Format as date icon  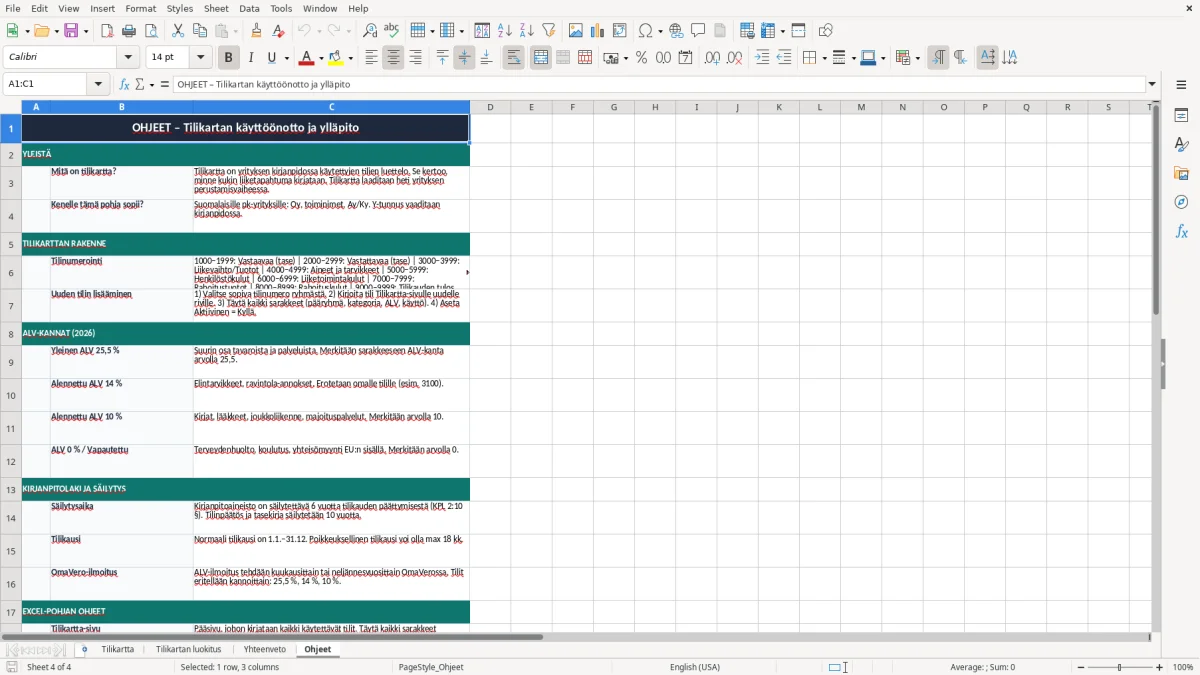point(686,58)
